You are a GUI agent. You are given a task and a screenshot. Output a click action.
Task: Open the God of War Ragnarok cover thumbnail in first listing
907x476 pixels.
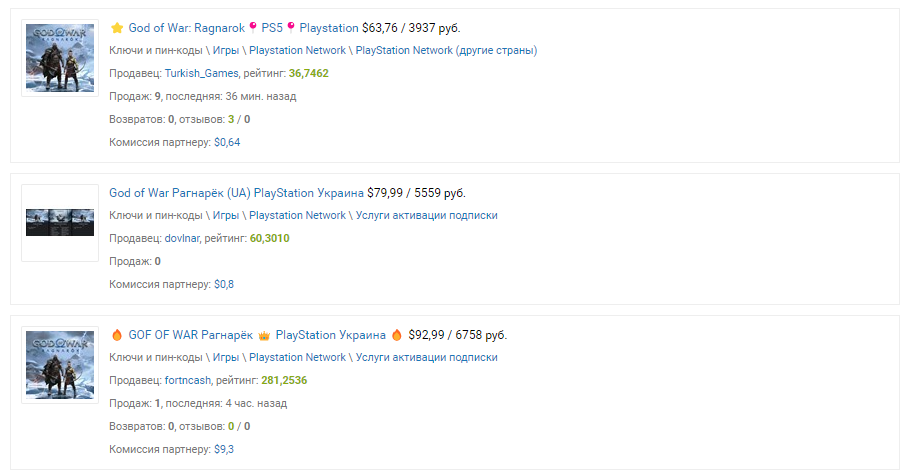[x=60, y=58]
